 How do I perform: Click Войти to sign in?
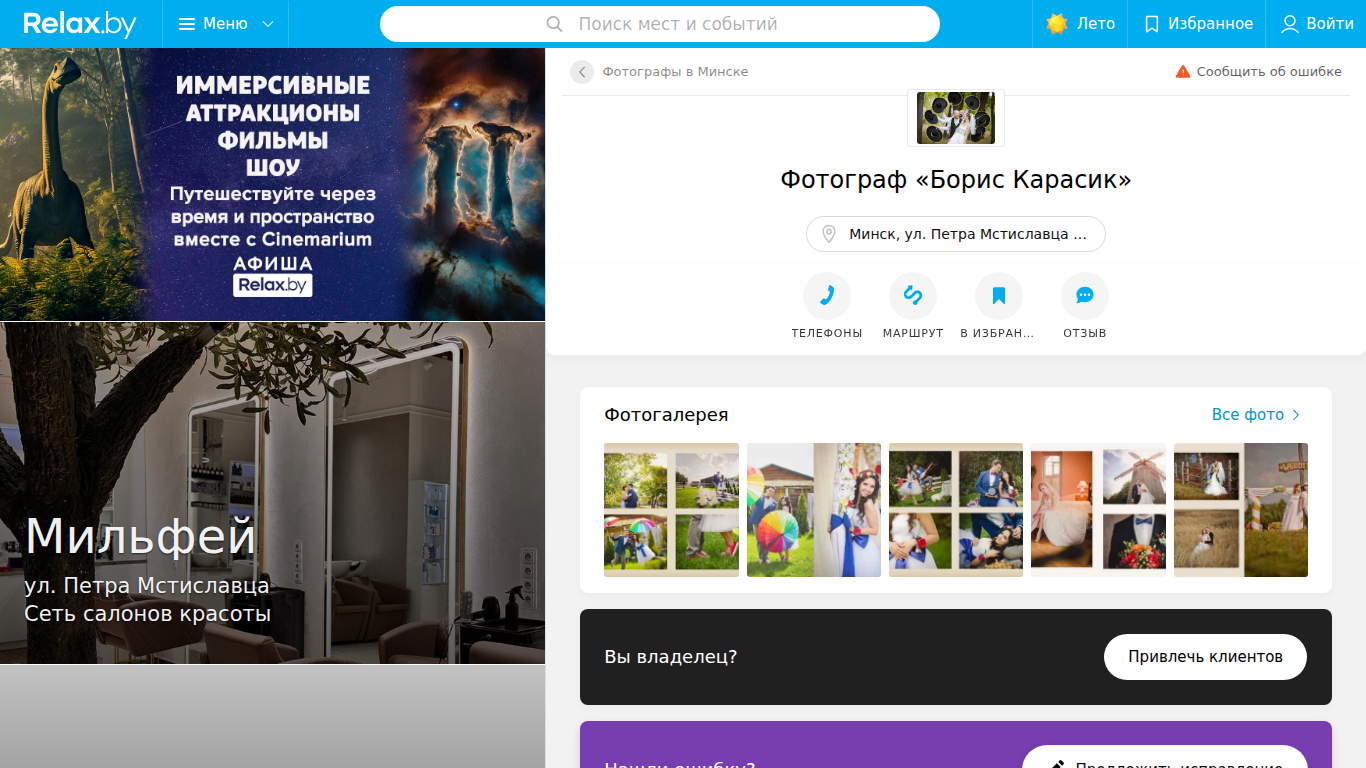pyautogui.click(x=1317, y=24)
